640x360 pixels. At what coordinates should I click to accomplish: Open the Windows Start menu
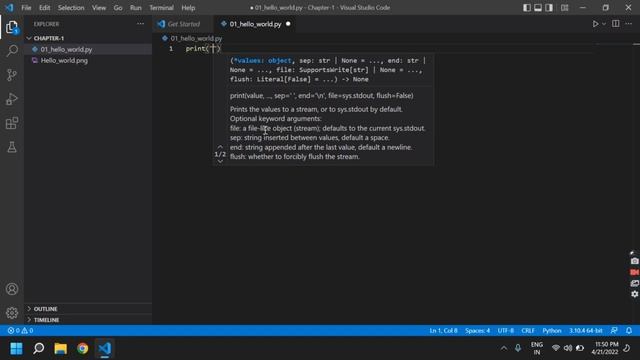point(17,349)
